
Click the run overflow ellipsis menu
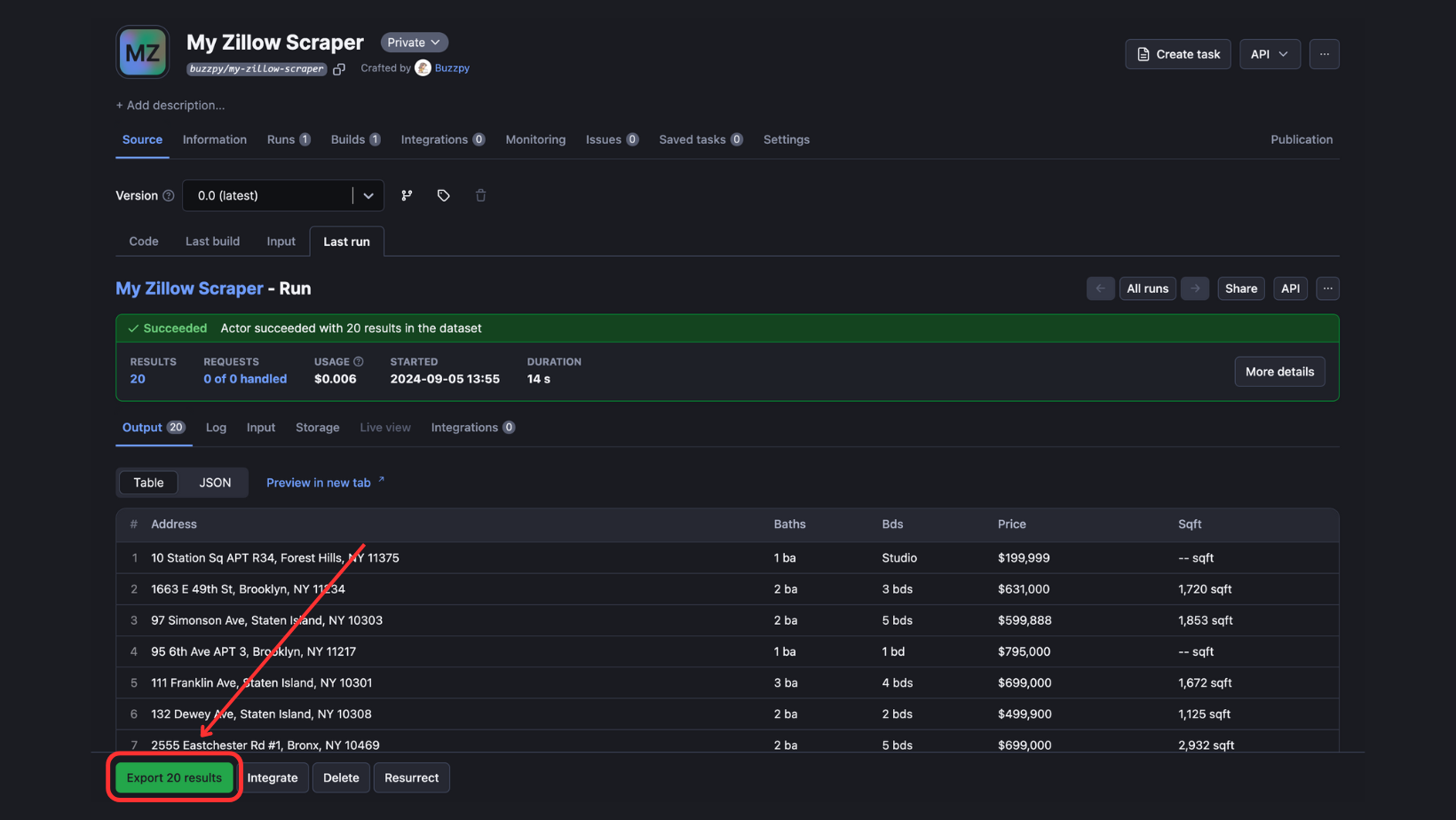pos(1327,288)
